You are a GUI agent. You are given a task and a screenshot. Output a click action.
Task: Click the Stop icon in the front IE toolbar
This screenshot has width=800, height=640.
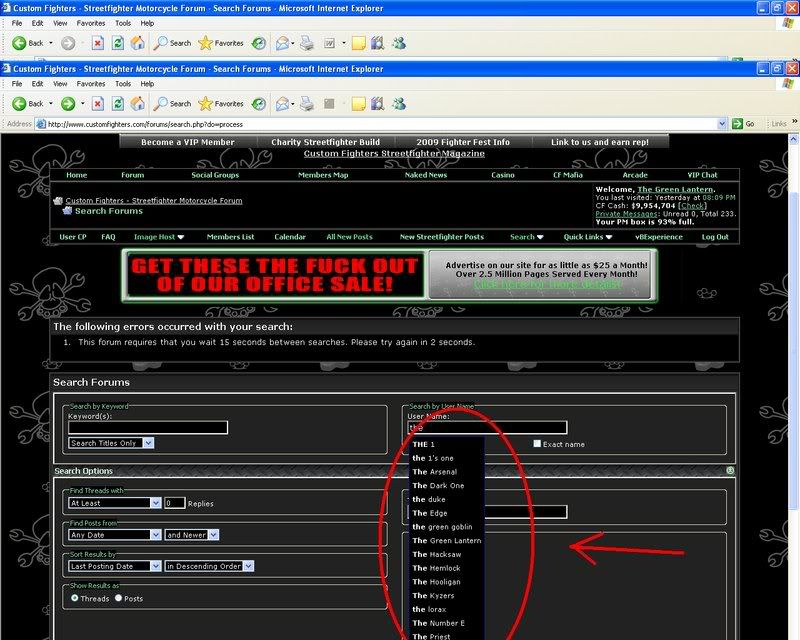click(x=97, y=104)
